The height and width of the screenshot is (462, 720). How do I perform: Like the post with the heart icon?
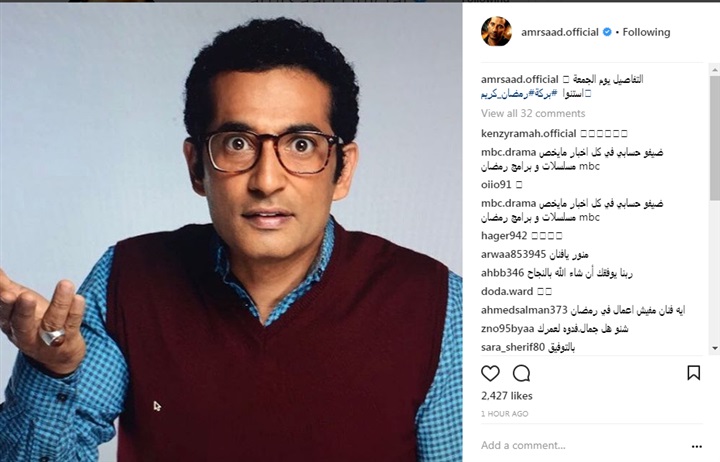tap(490, 373)
